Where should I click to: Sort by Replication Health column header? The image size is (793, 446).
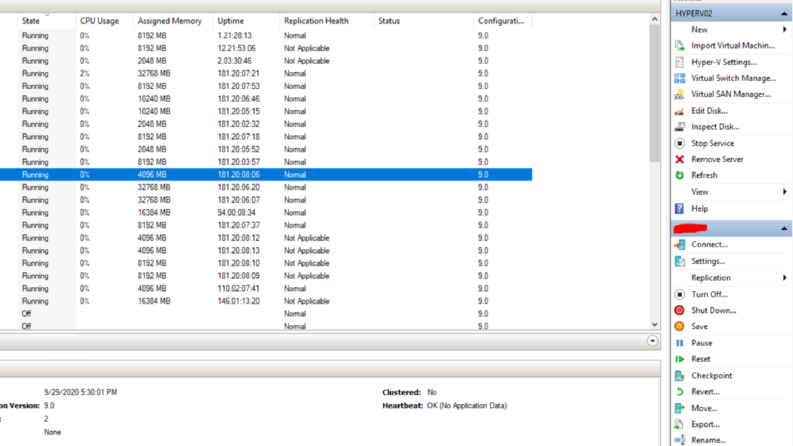click(327, 21)
